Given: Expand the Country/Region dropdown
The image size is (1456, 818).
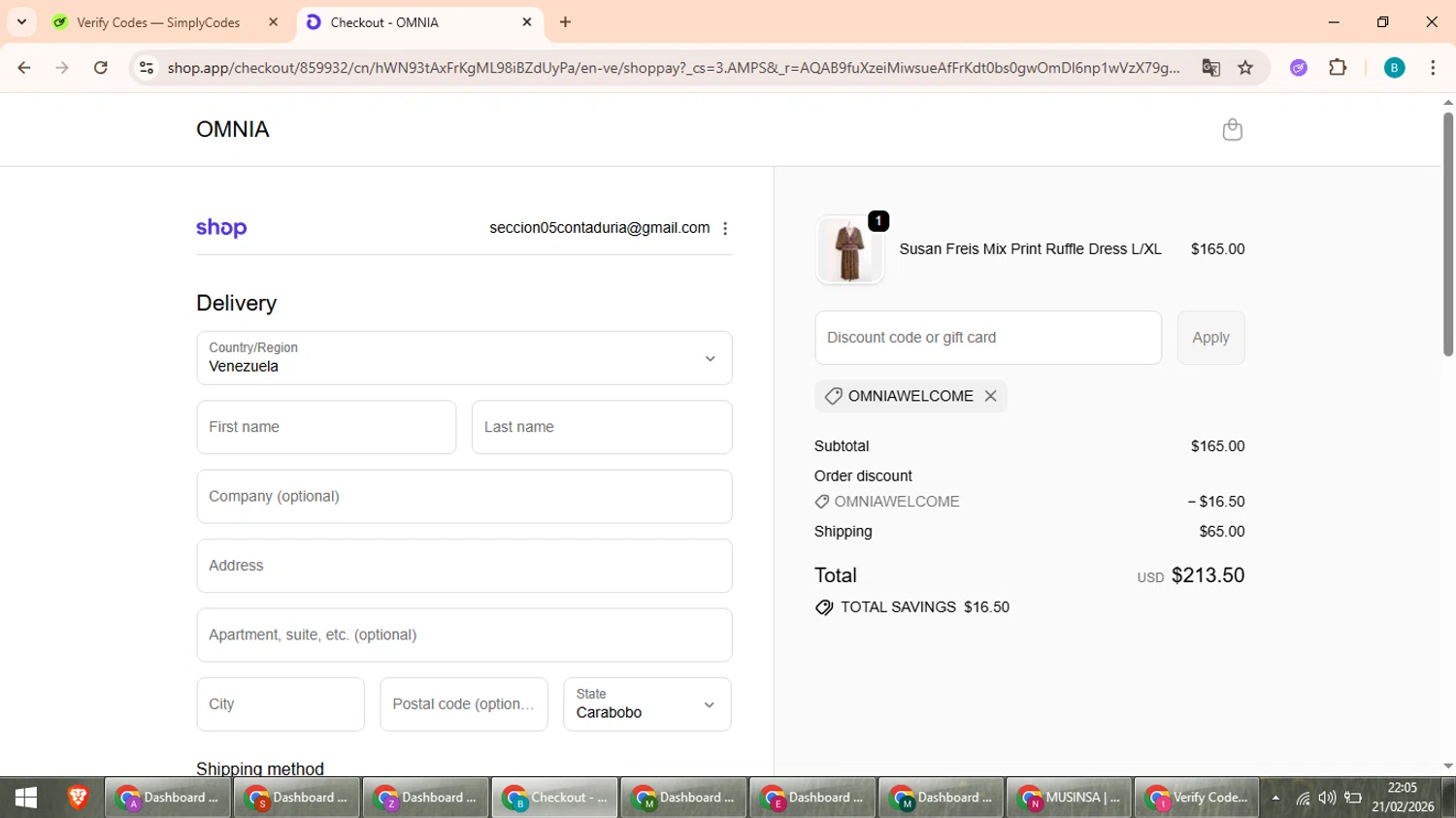Looking at the screenshot, I should tap(464, 358).
